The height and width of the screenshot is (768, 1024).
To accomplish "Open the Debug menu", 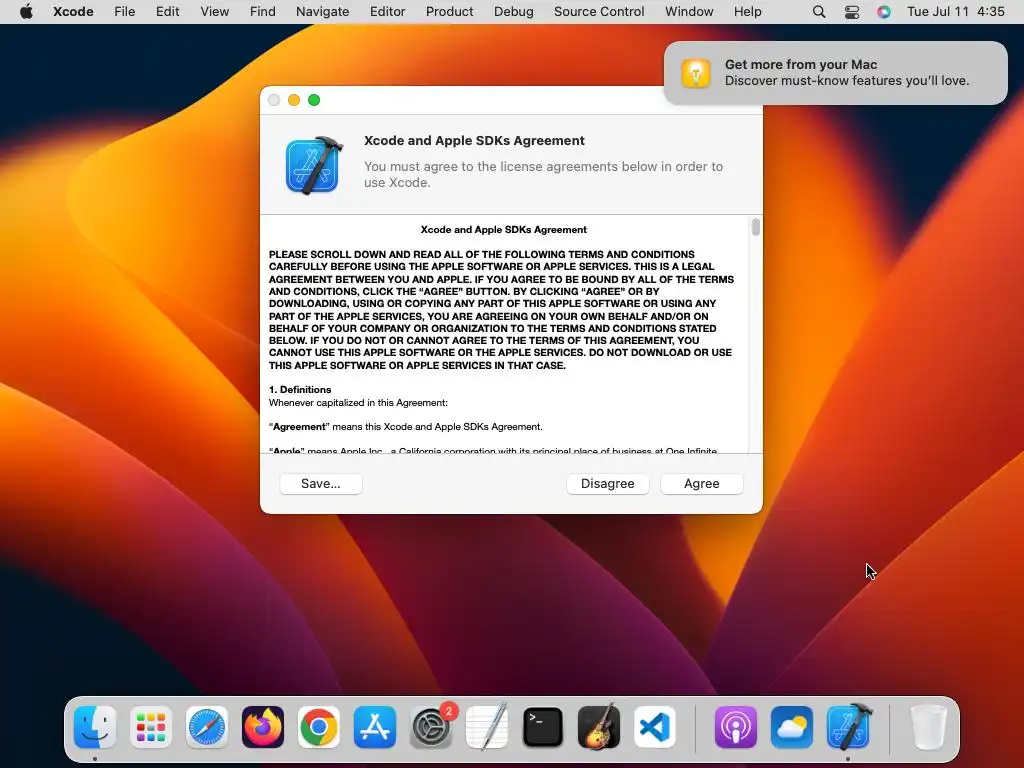I will [x=513, y=11].
